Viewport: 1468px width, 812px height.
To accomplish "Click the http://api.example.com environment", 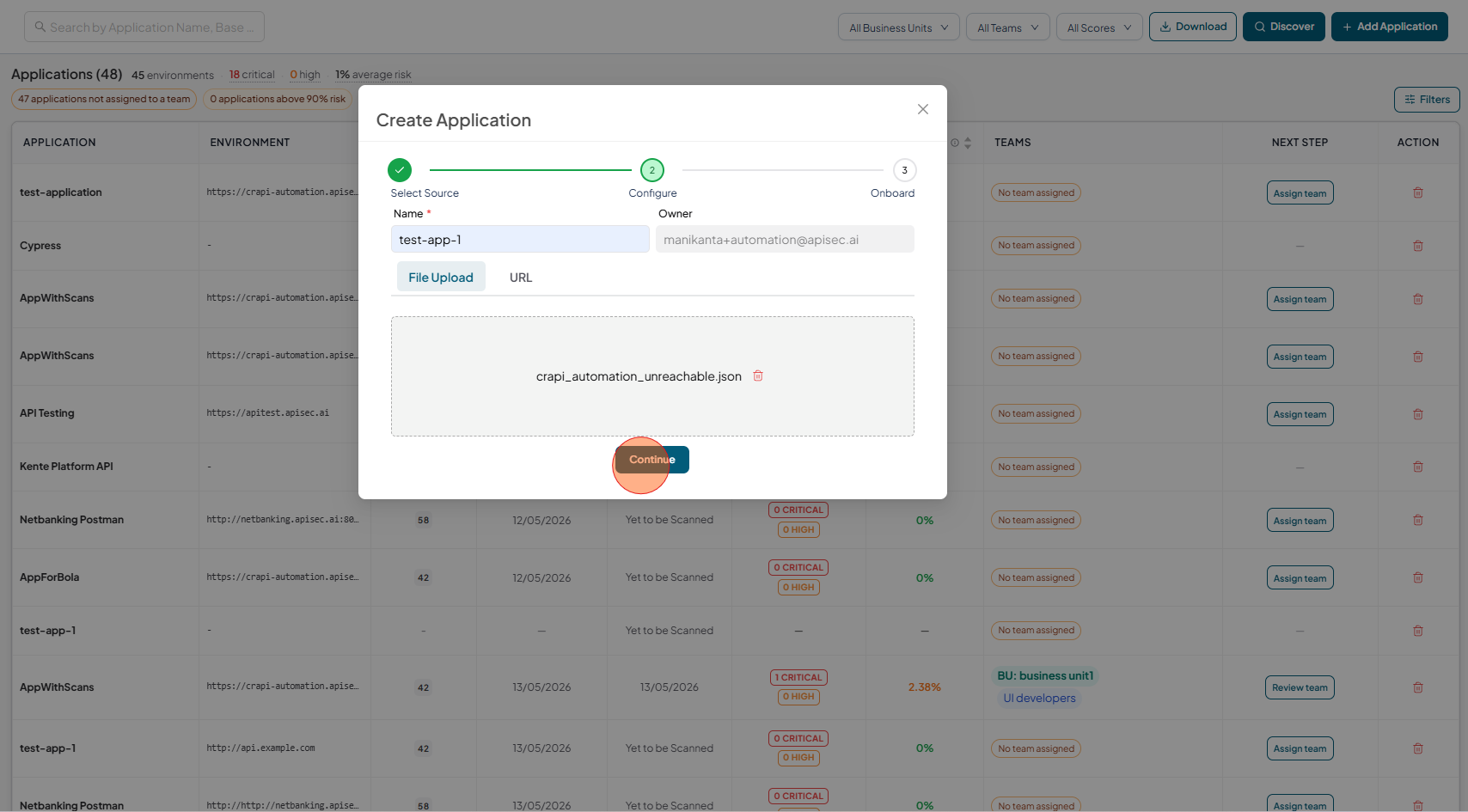I will (260, 748).
